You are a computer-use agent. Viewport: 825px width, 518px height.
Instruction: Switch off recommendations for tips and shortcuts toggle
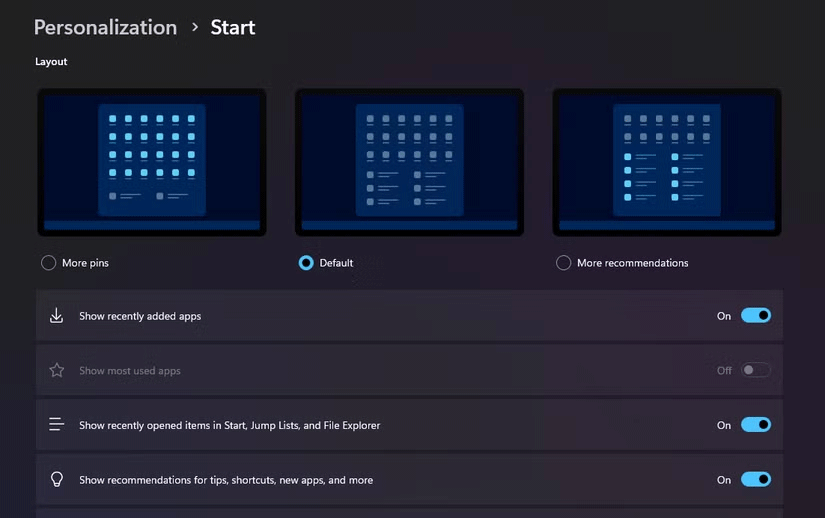pos(755,480)
